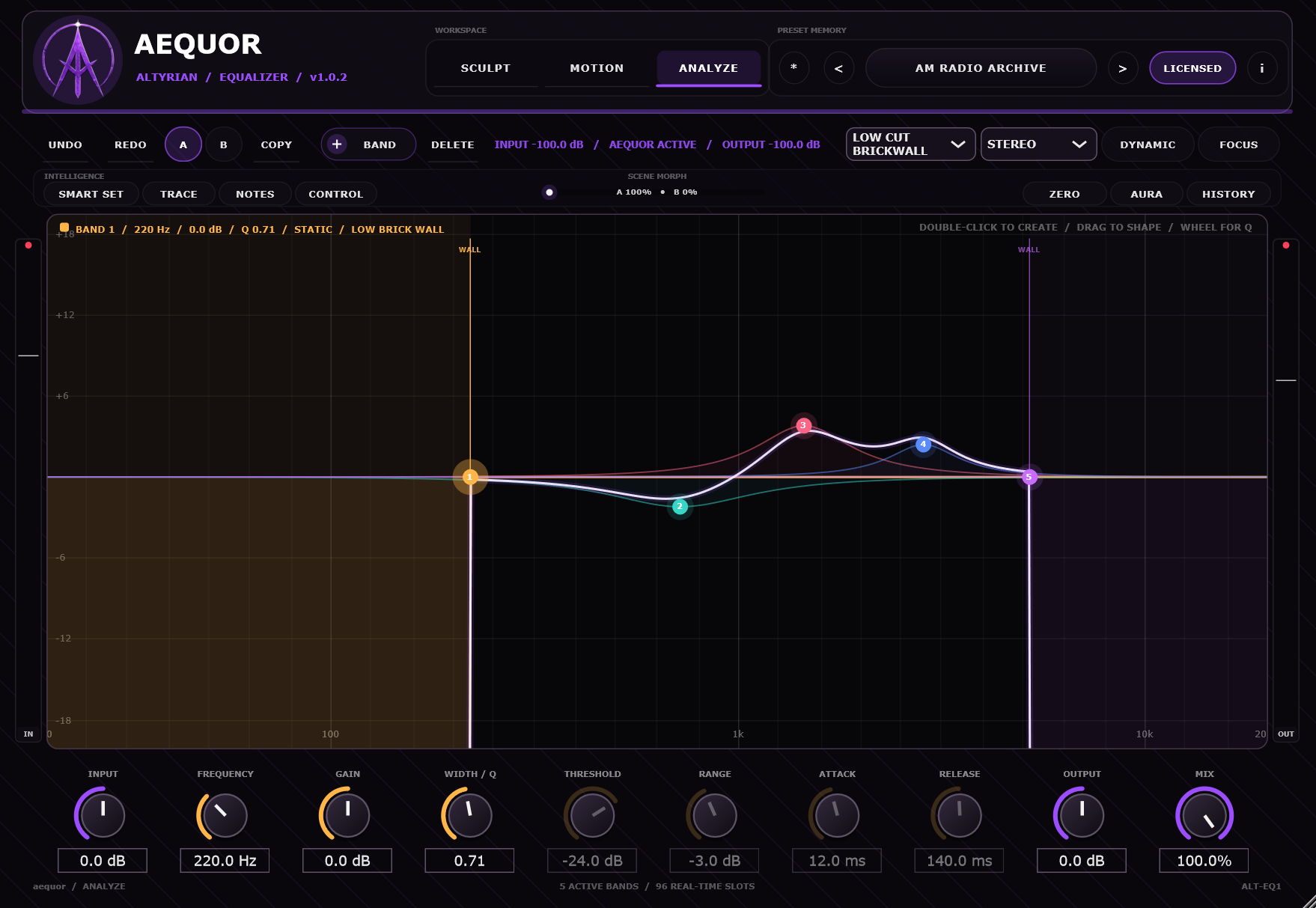Click ZERO button
Screen dimensions: 1316x908
click(x=1064, y=194)
